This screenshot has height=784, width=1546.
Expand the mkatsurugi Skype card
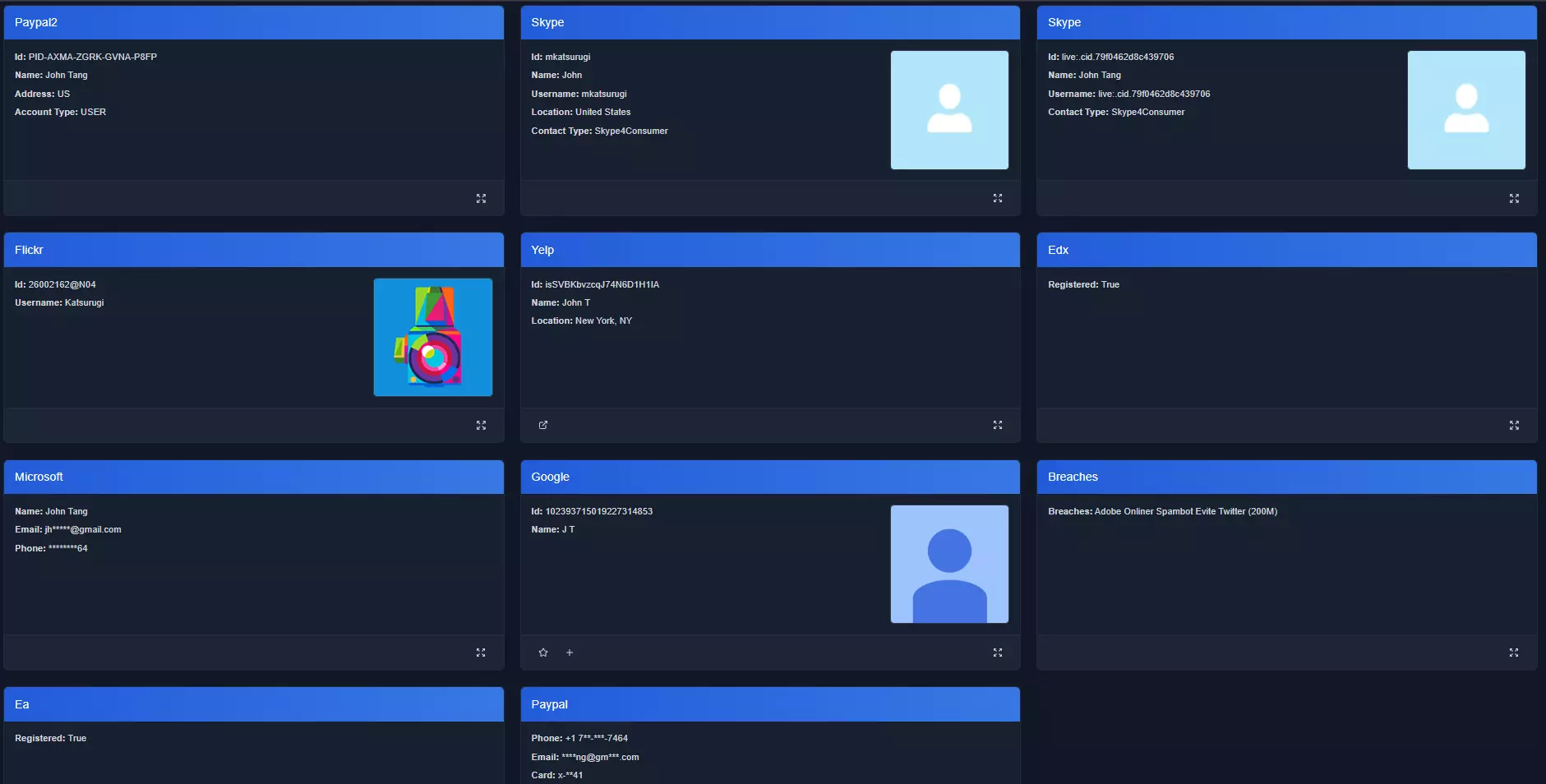pyautogui.click(x=998, y=199)
